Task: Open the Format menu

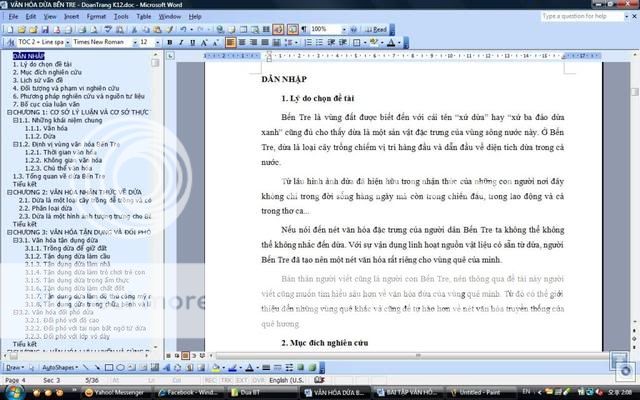Action: [x=97, y=17]
